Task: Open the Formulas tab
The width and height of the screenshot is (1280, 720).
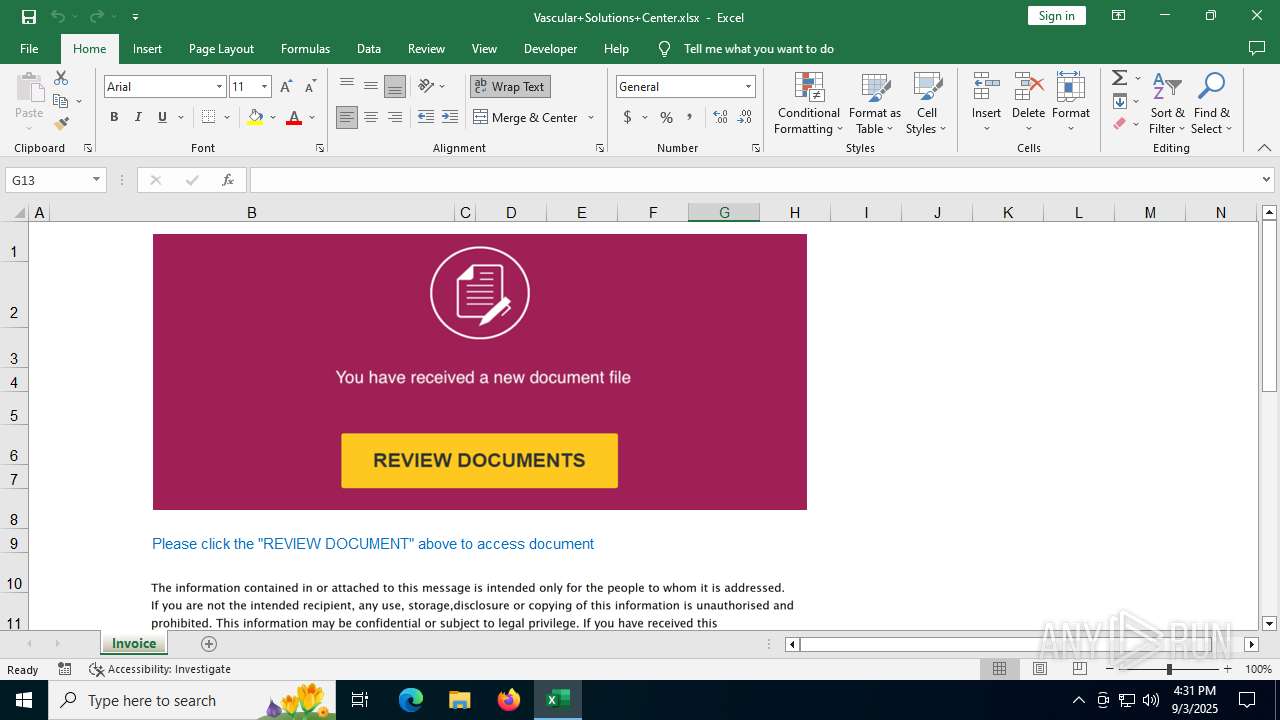Action: tap(305, 48)
